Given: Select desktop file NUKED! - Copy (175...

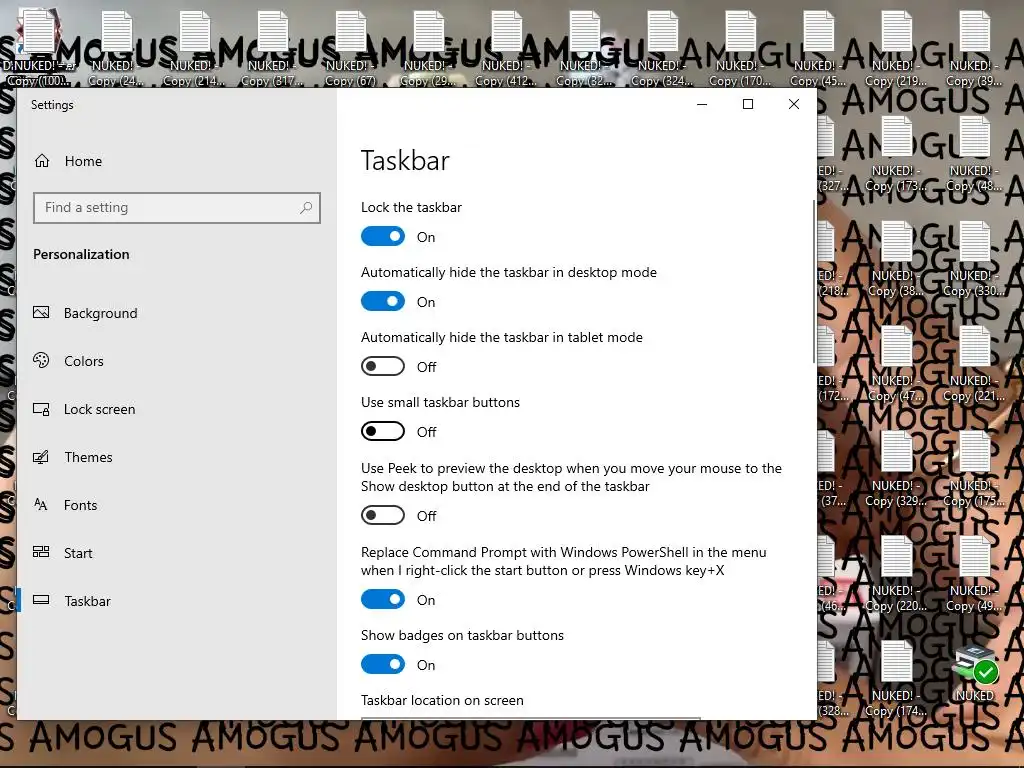Looking at the screenshot, I should [x=975, y=470].
